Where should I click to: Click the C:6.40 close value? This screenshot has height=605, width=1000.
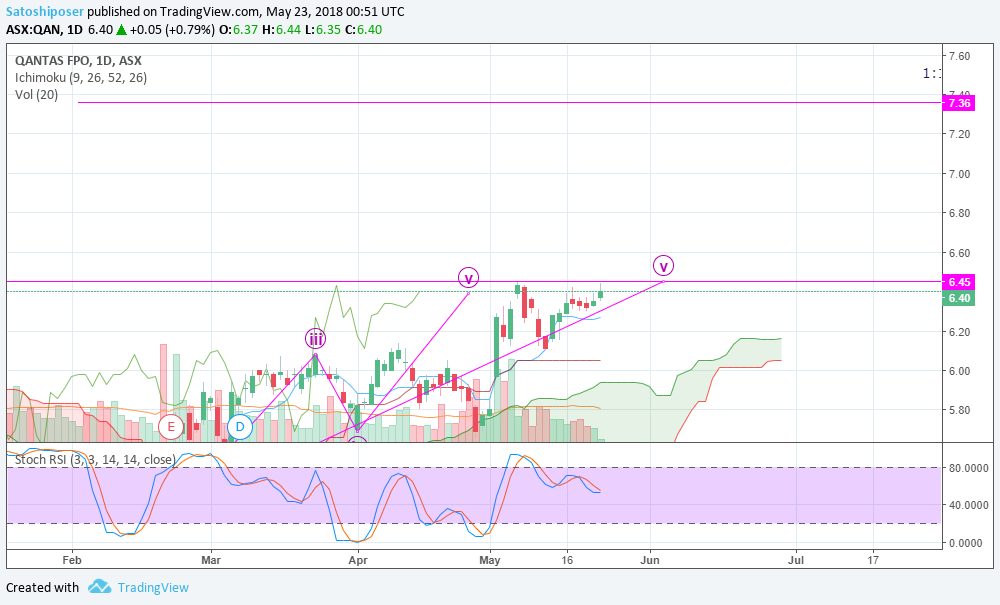click(364, 29)
